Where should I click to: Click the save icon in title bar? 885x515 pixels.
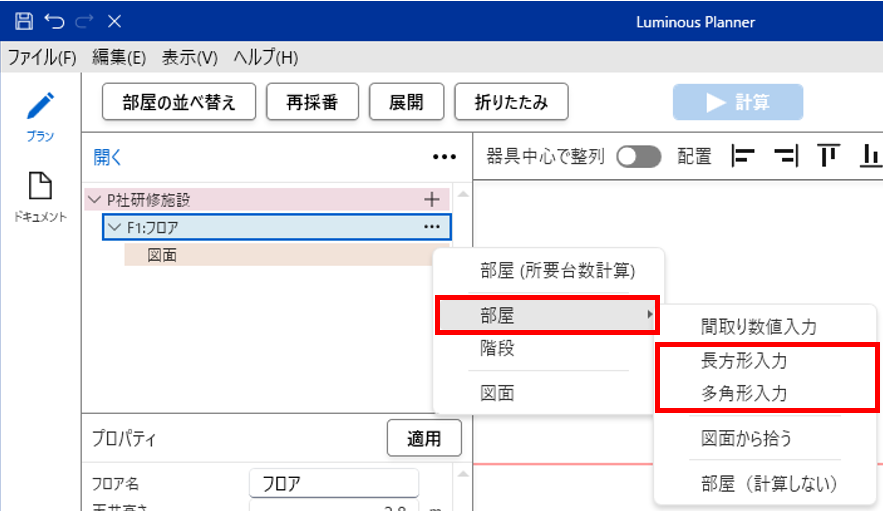[x=24, y=21]
